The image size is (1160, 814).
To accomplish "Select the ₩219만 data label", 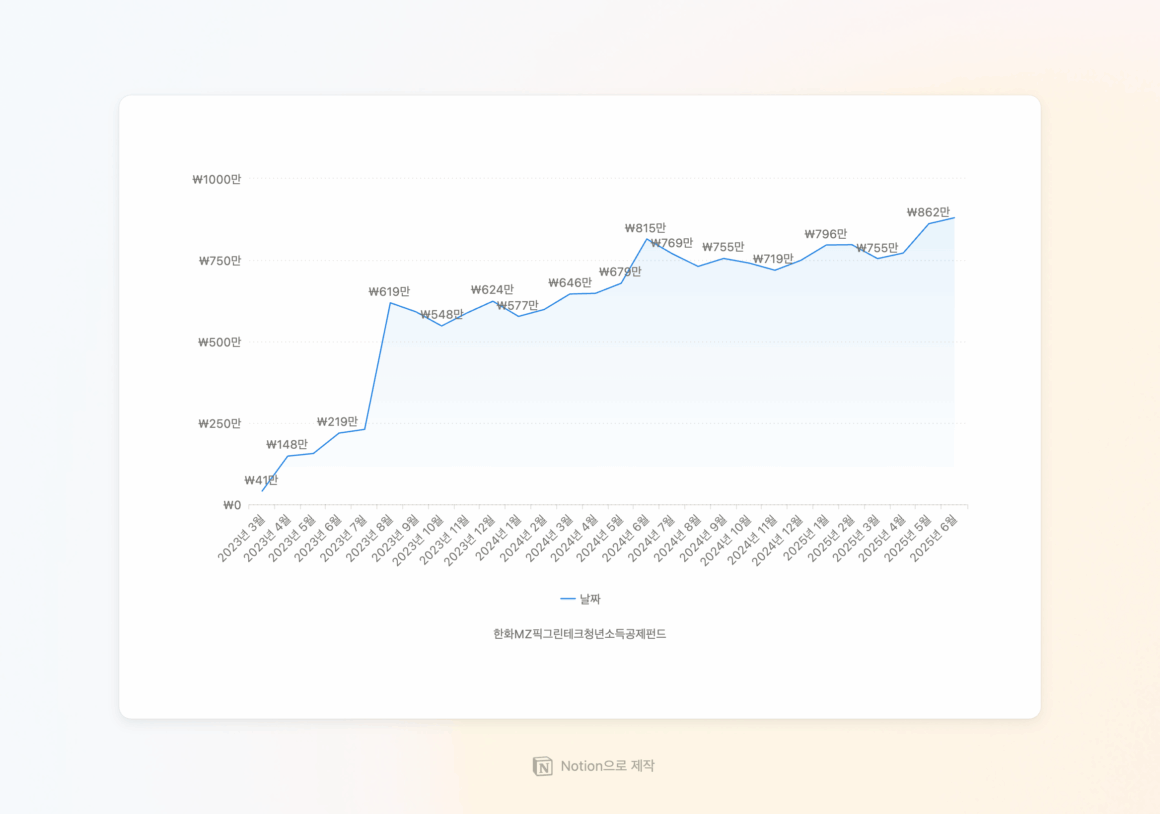I will (337, 422).
